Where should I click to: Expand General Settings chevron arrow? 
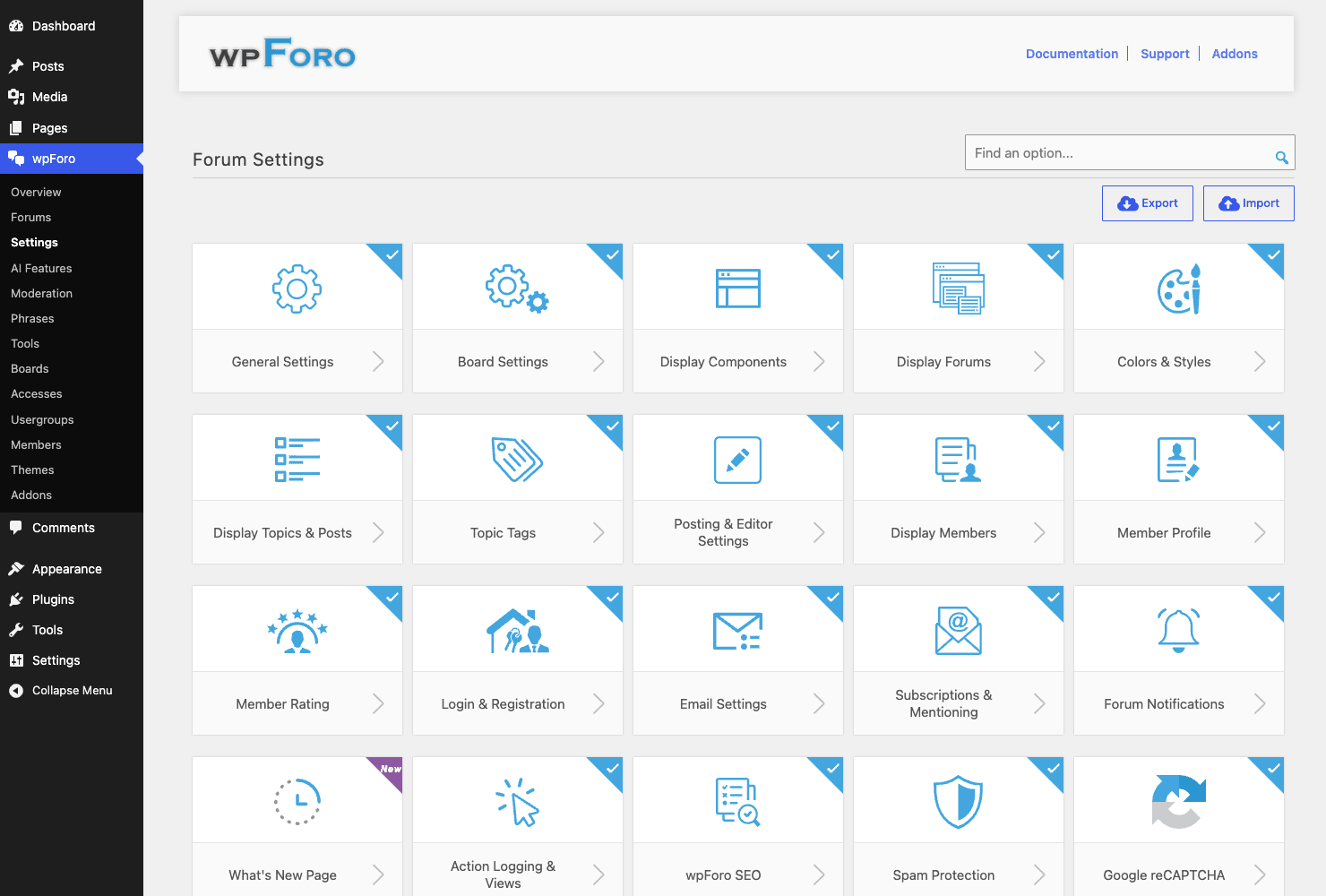coord(378,361)
